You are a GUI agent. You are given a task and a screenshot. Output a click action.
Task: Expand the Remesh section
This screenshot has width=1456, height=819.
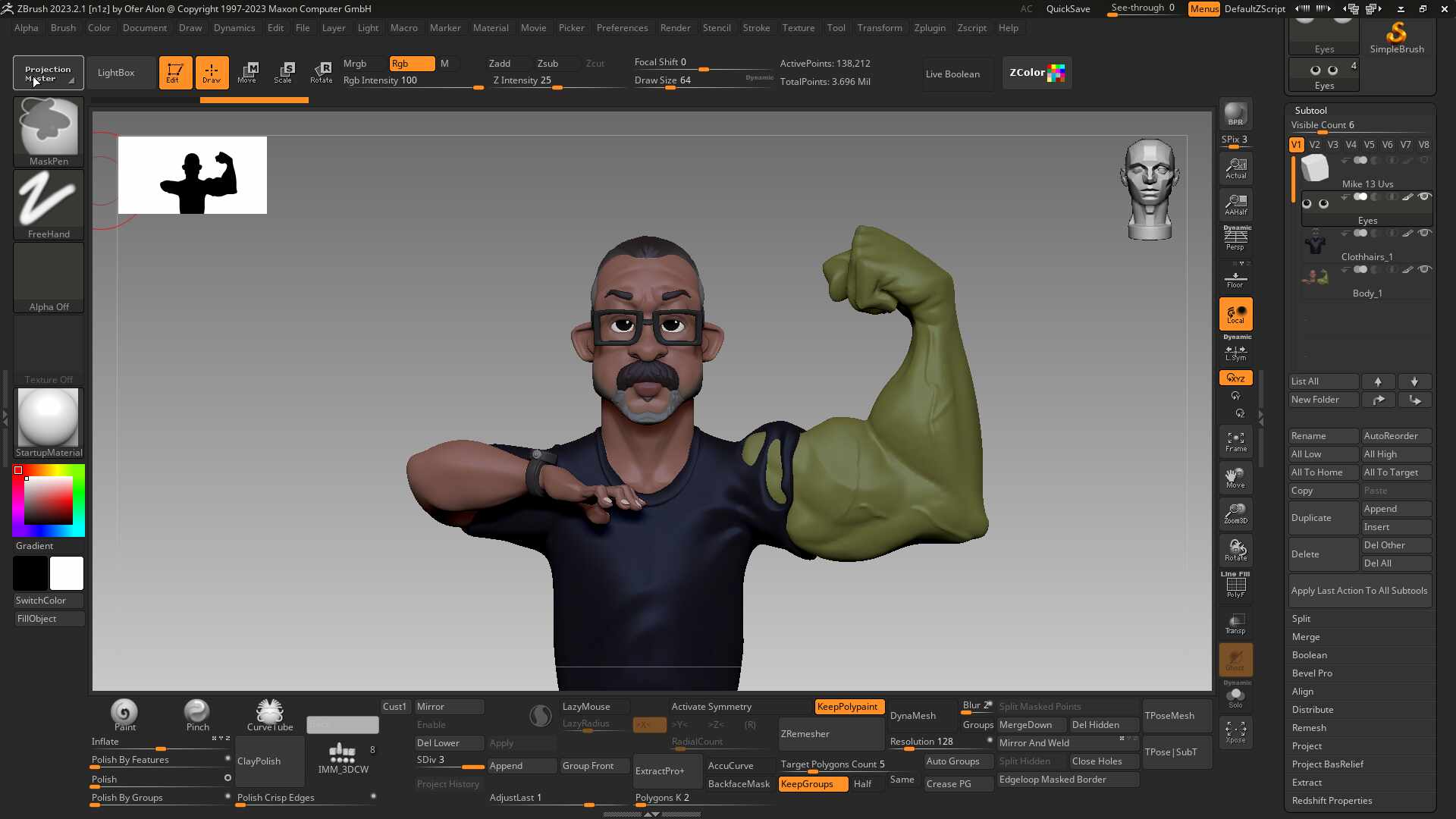click(x=1309, y=728)
